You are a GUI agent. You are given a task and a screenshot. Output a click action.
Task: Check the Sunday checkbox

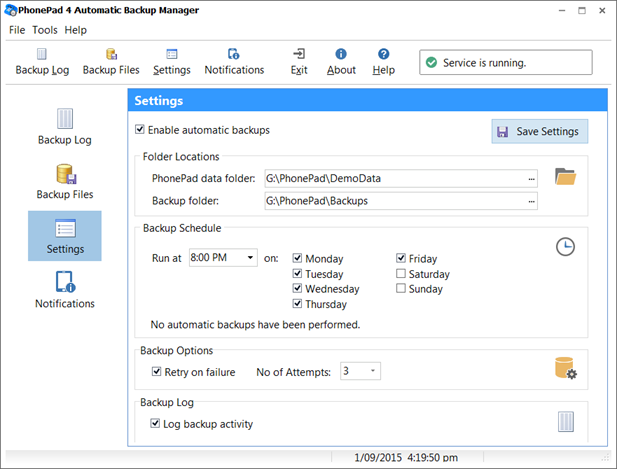[401, 288]
